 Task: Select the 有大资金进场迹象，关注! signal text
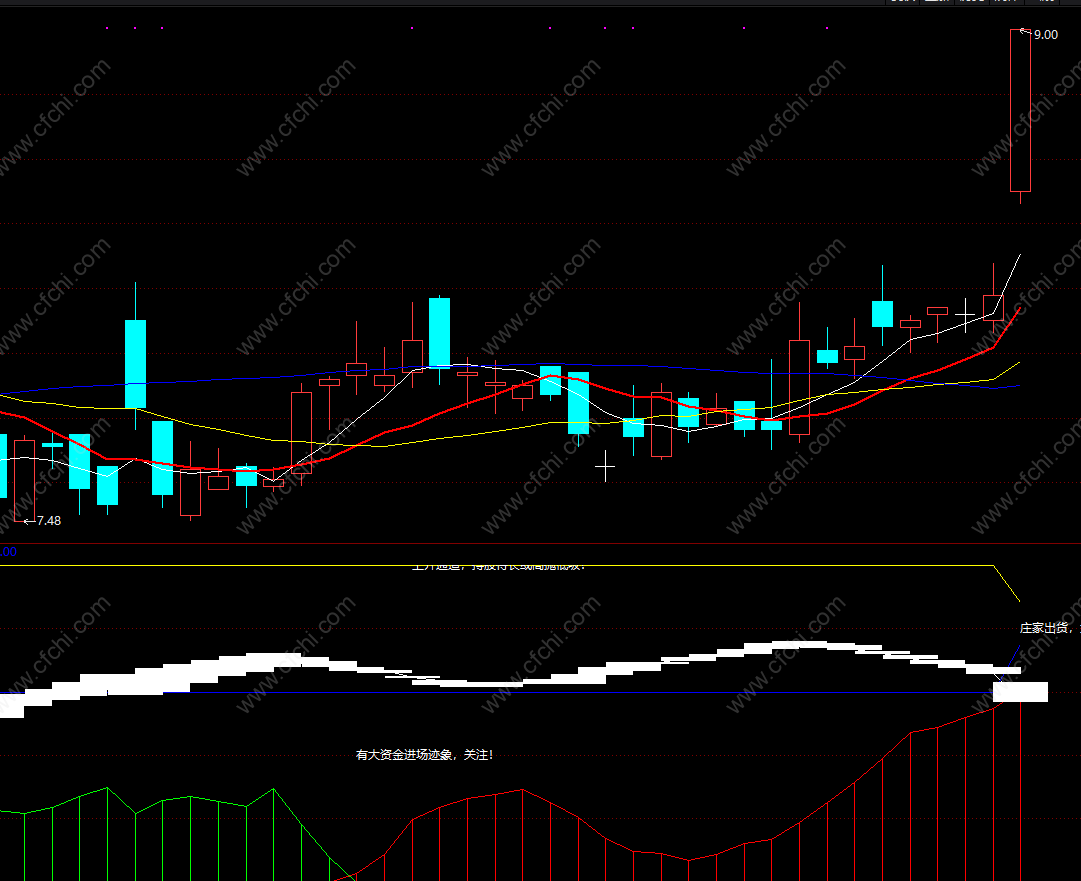click(424, 755)
